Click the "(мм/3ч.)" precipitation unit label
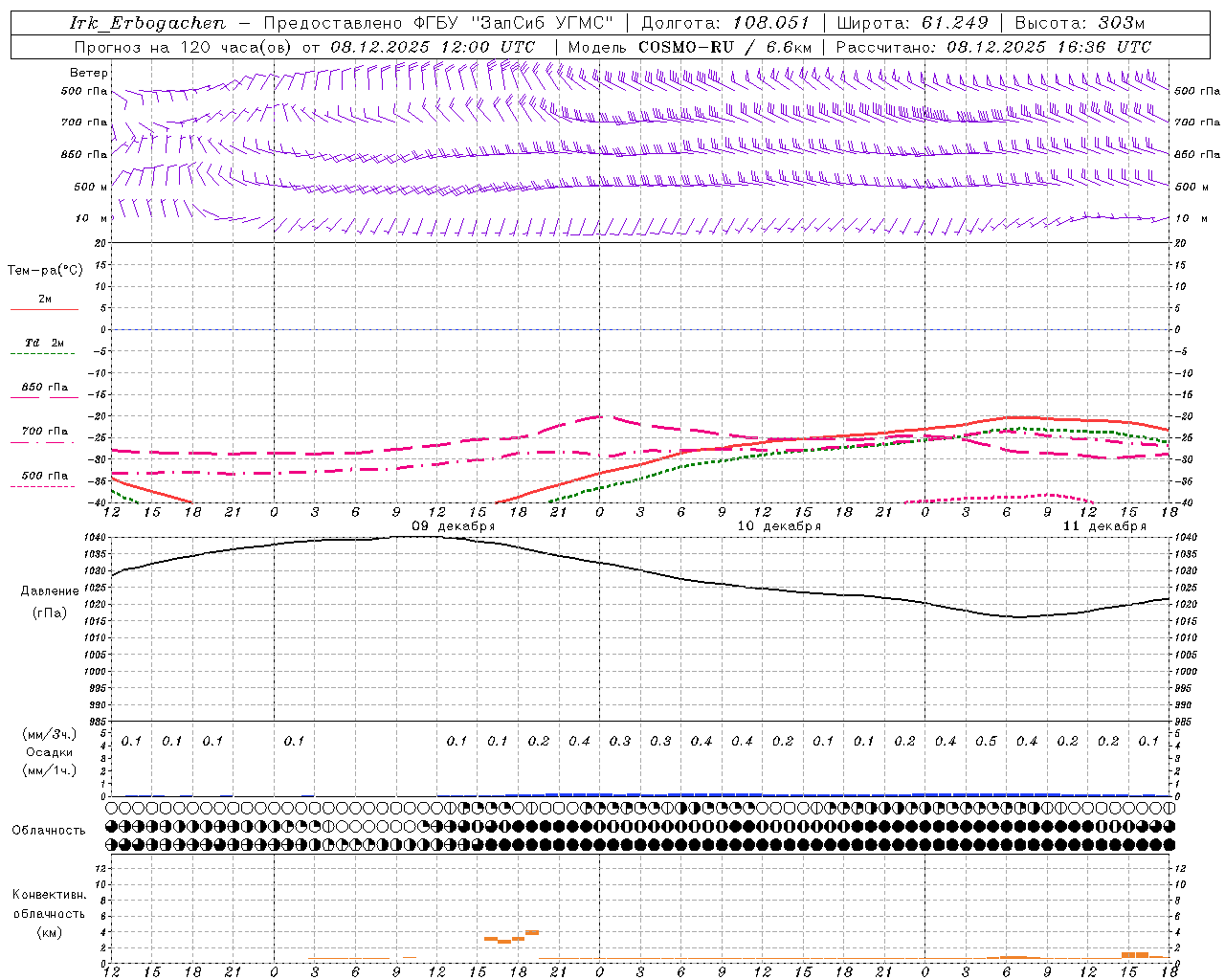 coord(50,734)
